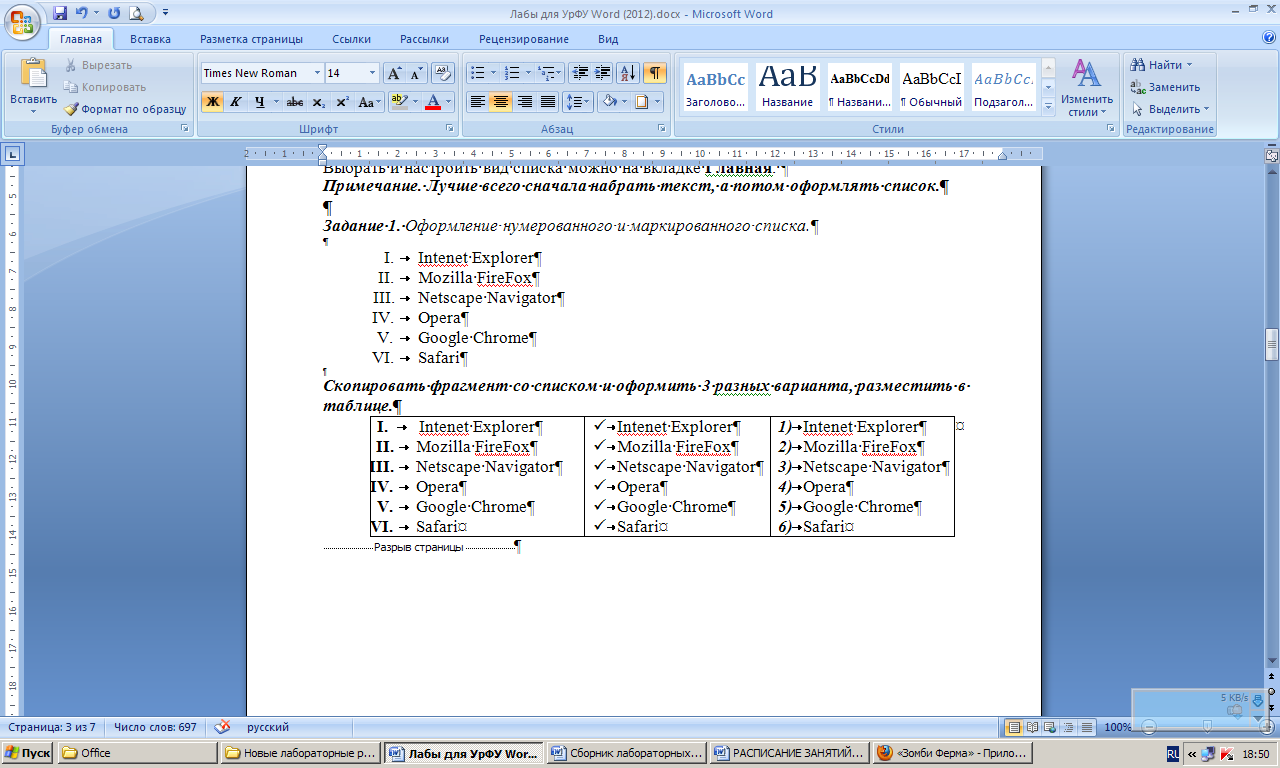Screen dimensions: 1280x768
Task: Decrease font size with Shrink Font icon
Action: (x=416, y=73)
